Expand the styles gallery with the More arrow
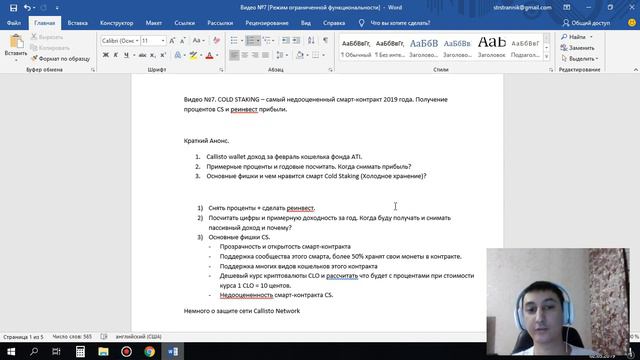Image resolution: width=640 pixels, height=360 pixels. pos(547,57)
